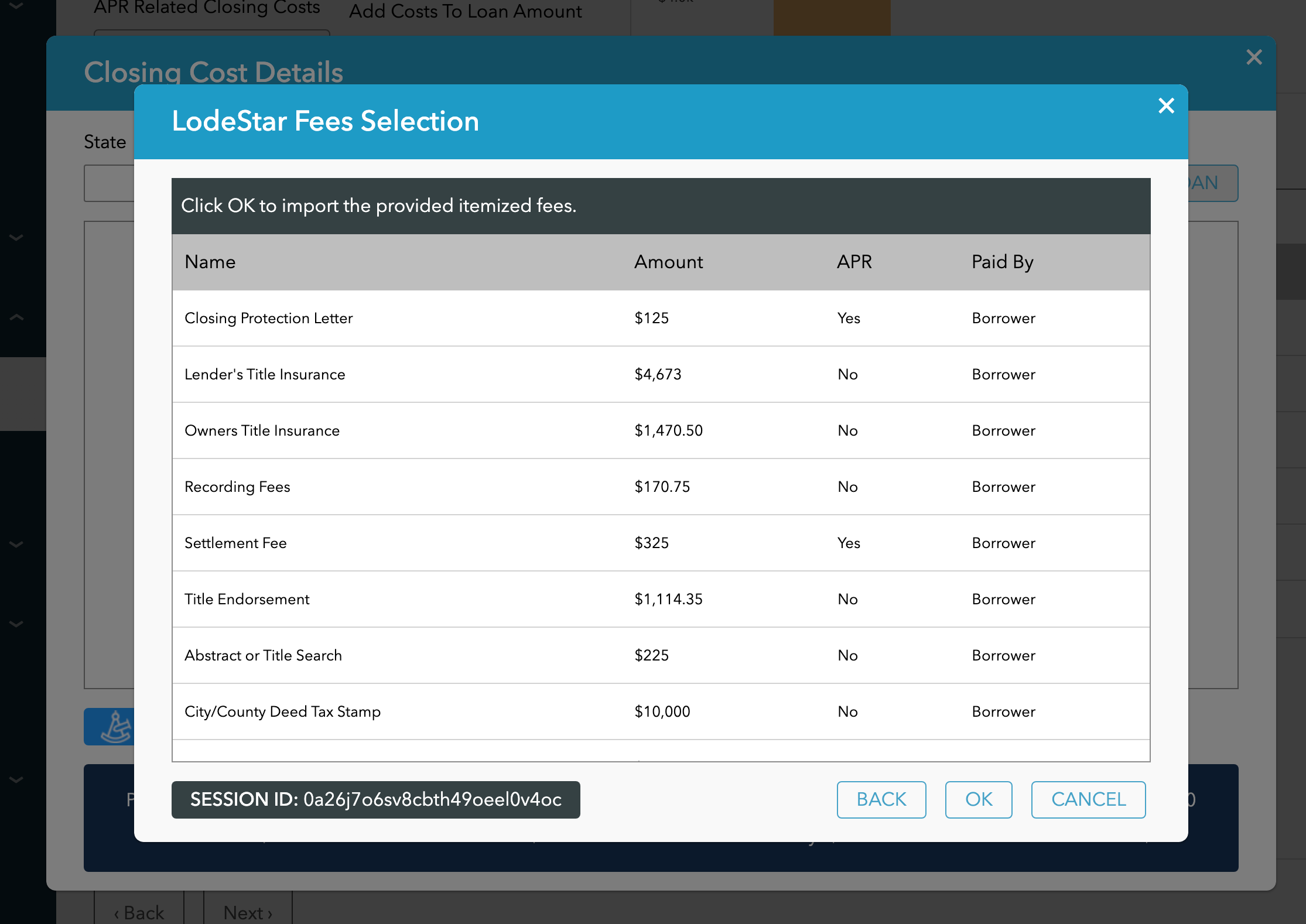Screen dimensions: 1306x924
Task: Click the Add Costs To Loan Amount label
Action: point(466,11)
